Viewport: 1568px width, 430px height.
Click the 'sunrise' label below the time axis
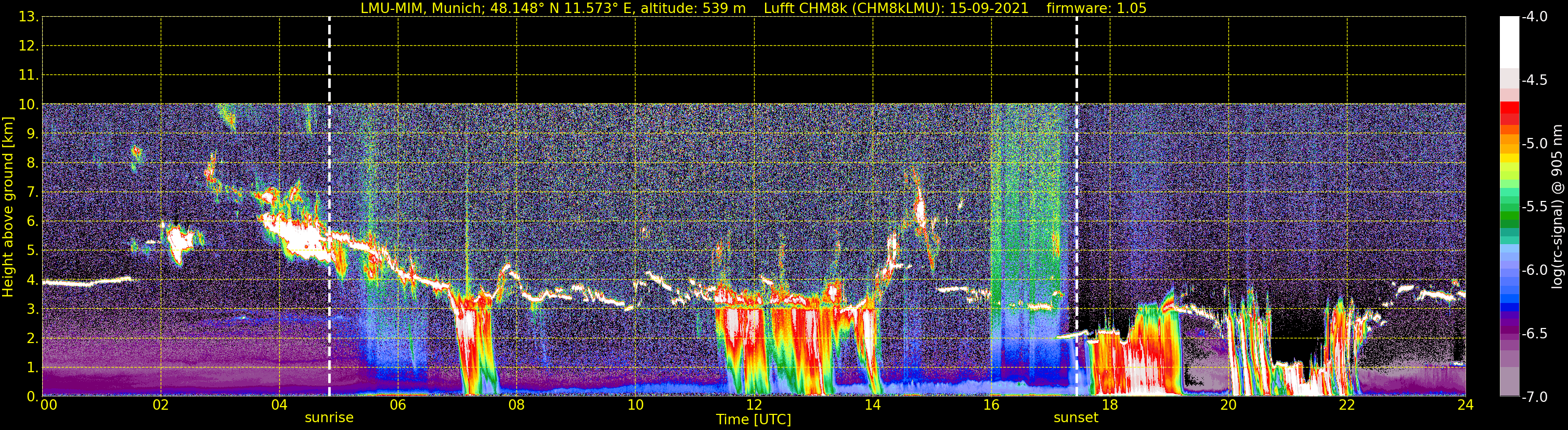329,418
